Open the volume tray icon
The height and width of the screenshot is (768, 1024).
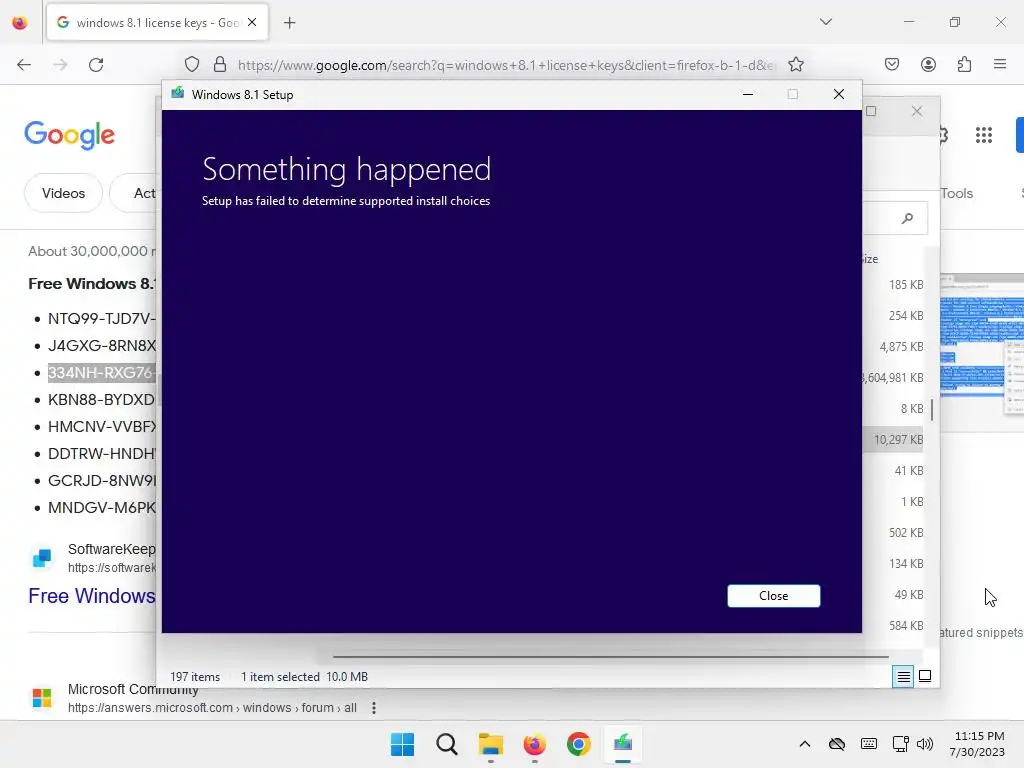click(x=925, y=744)
